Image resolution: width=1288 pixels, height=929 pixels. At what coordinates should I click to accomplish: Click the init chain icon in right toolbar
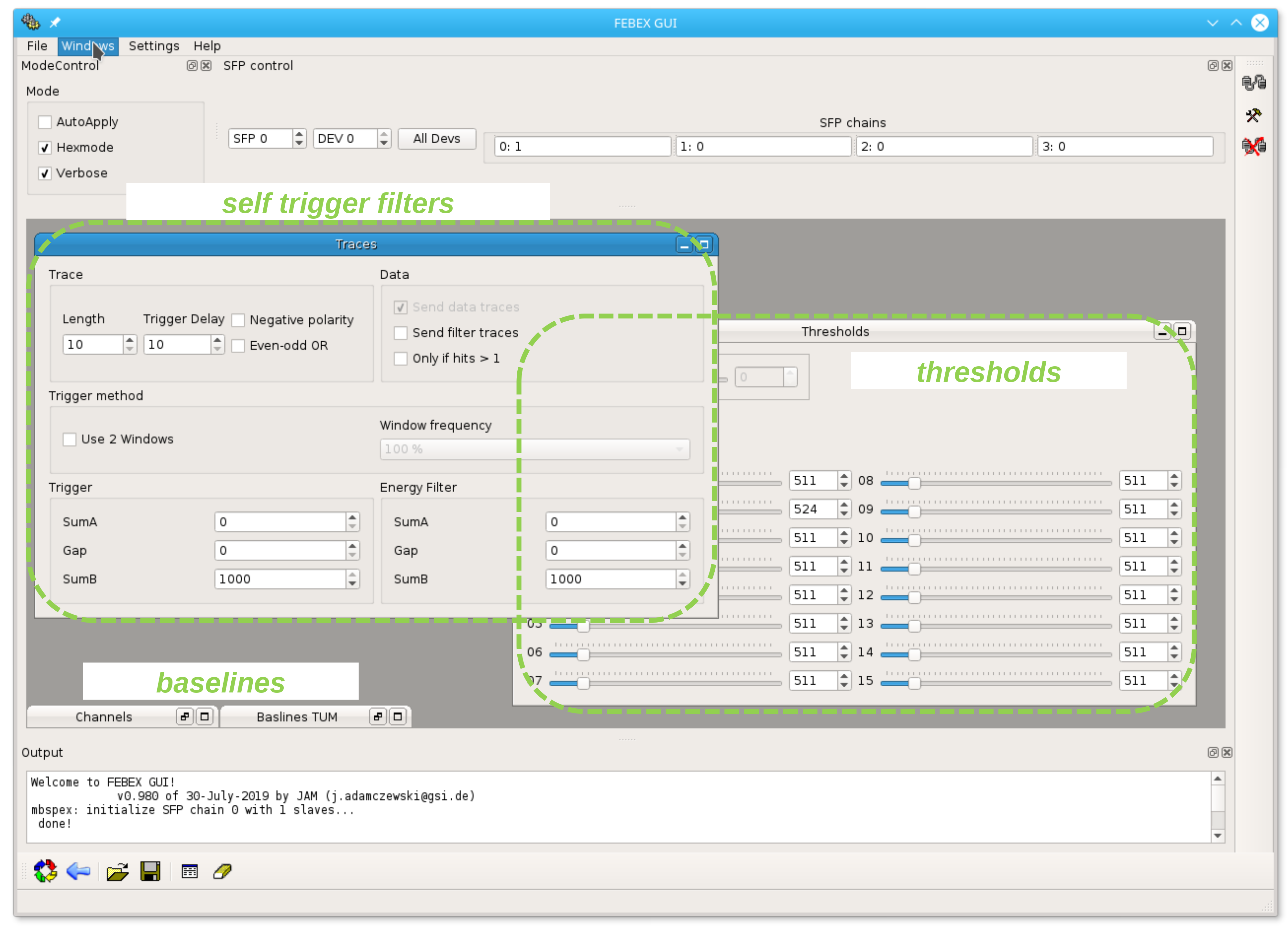(x=1254, y=83)
